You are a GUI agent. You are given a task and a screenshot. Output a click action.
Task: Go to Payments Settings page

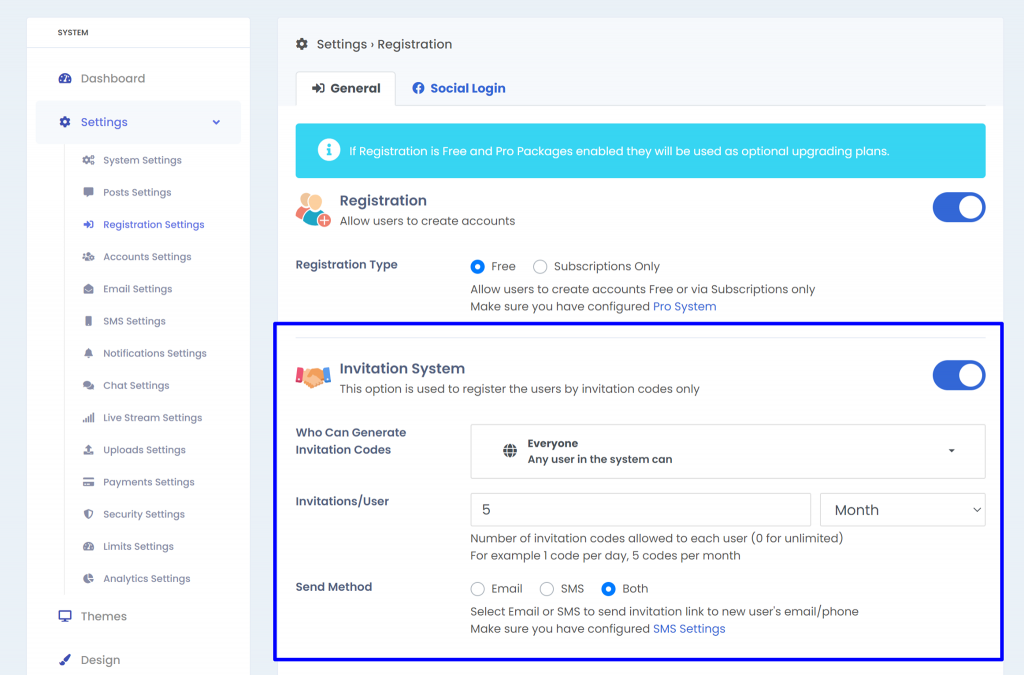click(x=149, y=482)
